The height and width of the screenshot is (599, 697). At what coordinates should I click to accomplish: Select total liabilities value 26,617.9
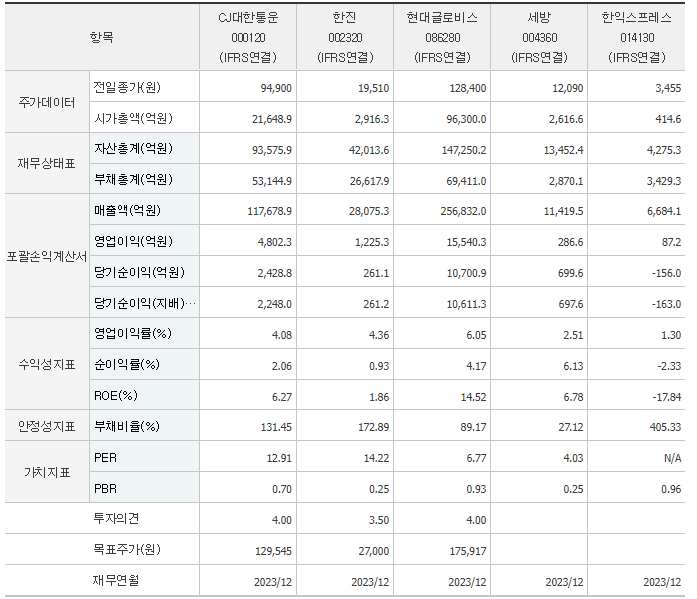tap(369, 181)
